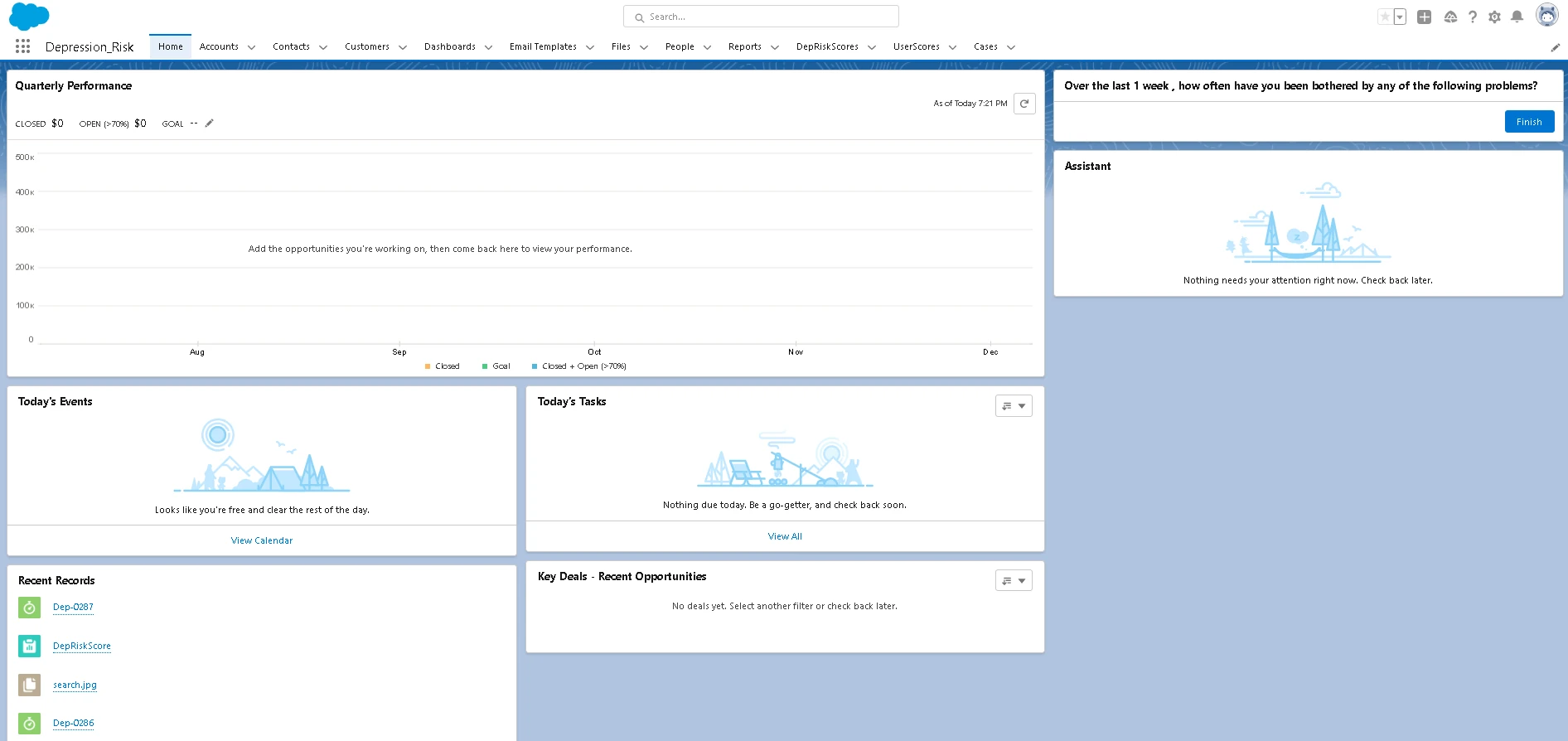
Task: Open the Email Templates tab
Action: [x=543, y=46]
